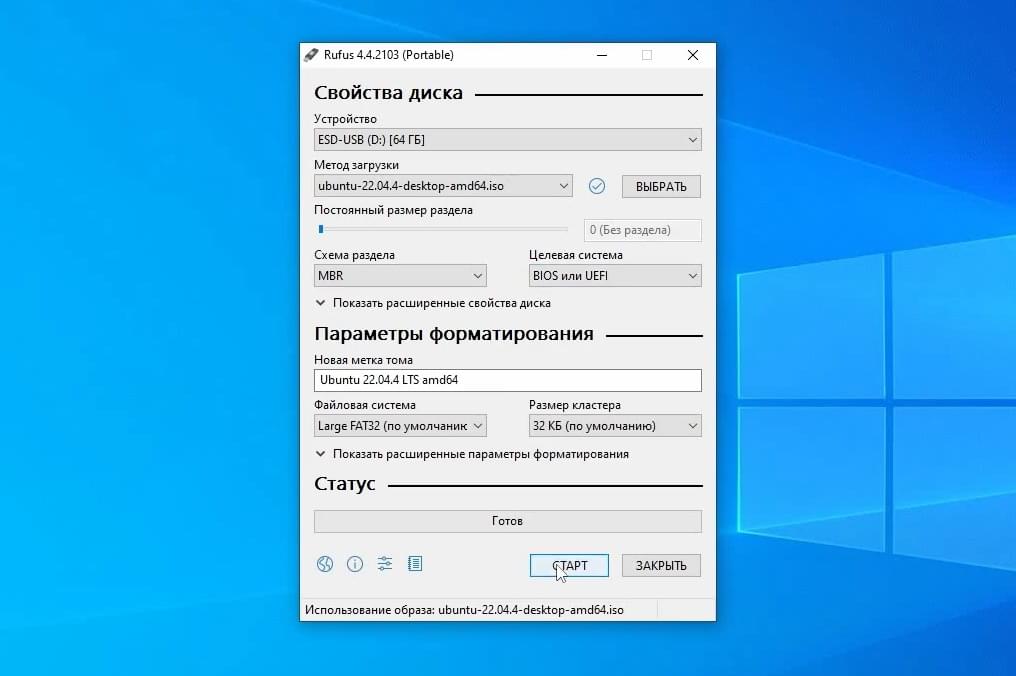Open the language selection globe icon
The image size is (1016, 676).
pos(325,564)
